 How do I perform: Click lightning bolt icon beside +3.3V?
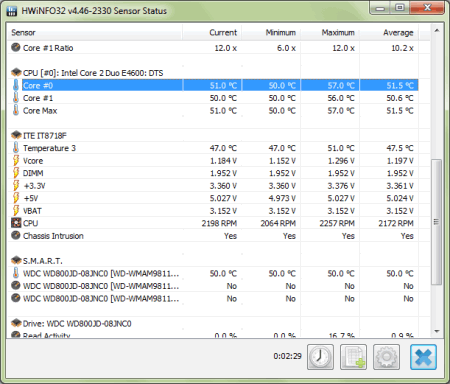point(16,185)
